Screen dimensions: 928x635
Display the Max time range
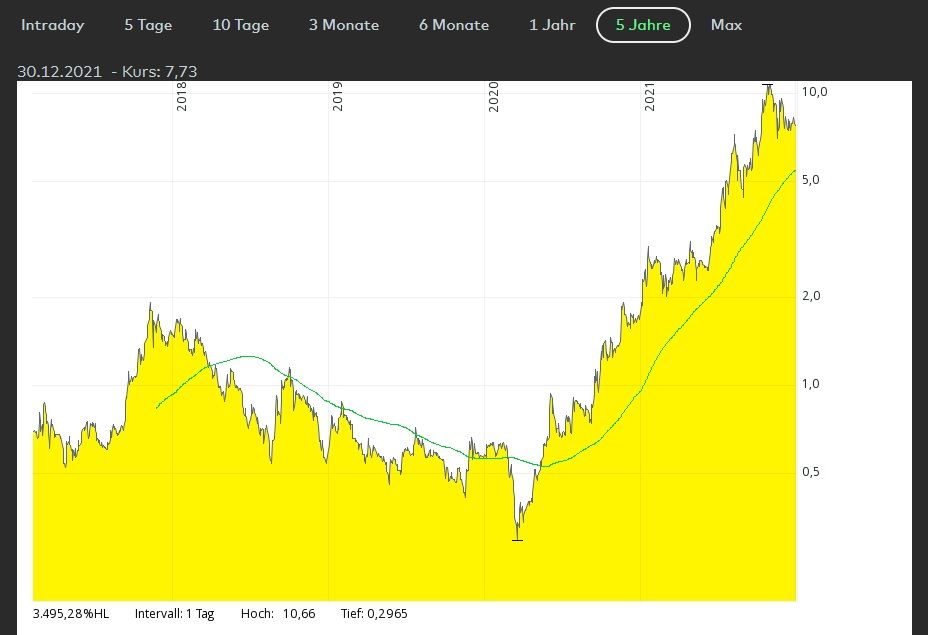(x=726, y=25)
